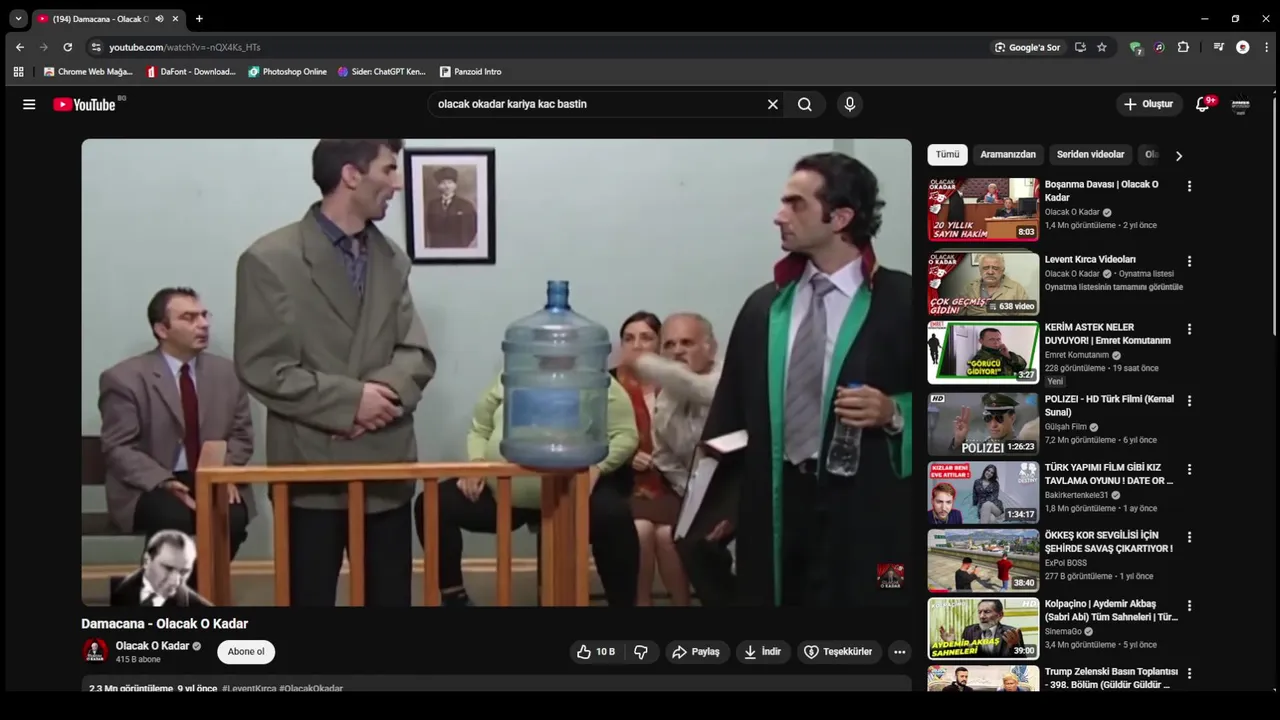
Task: Open the YouTube account avatar menu
Action: point(1241,104)
